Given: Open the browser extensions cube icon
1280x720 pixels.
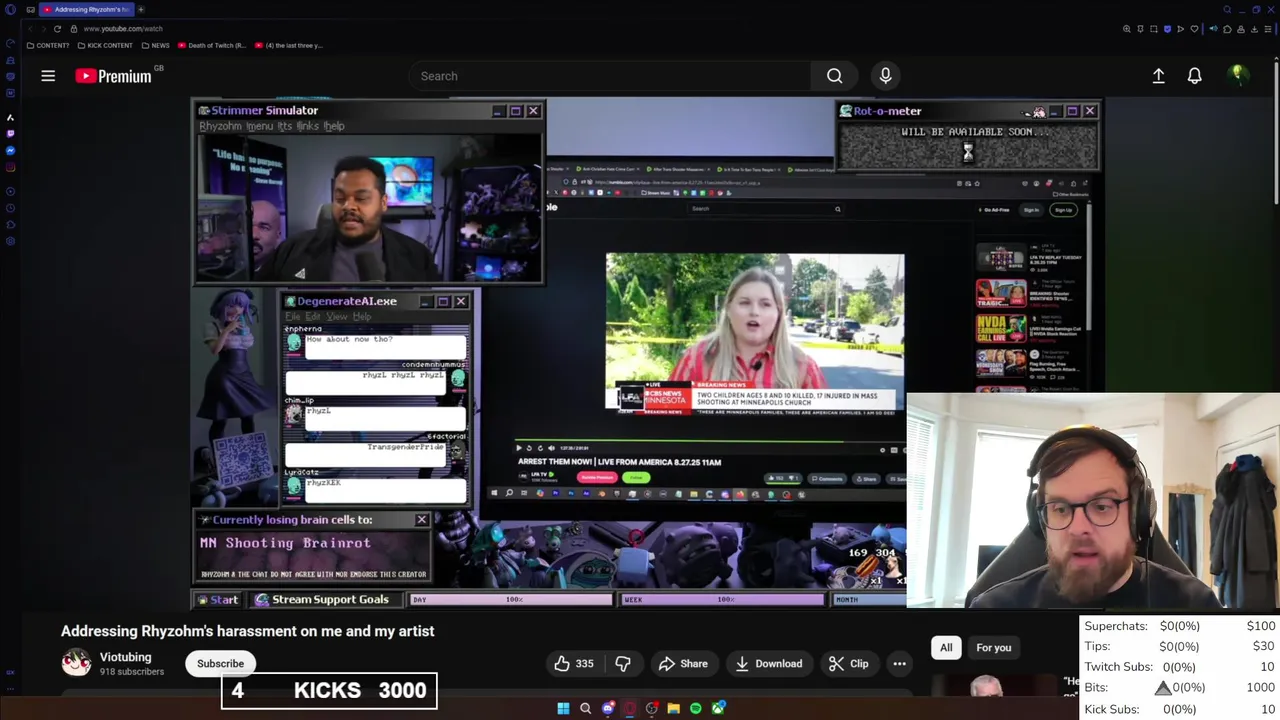Looking at the screenshot, I should click(1228, 29).
